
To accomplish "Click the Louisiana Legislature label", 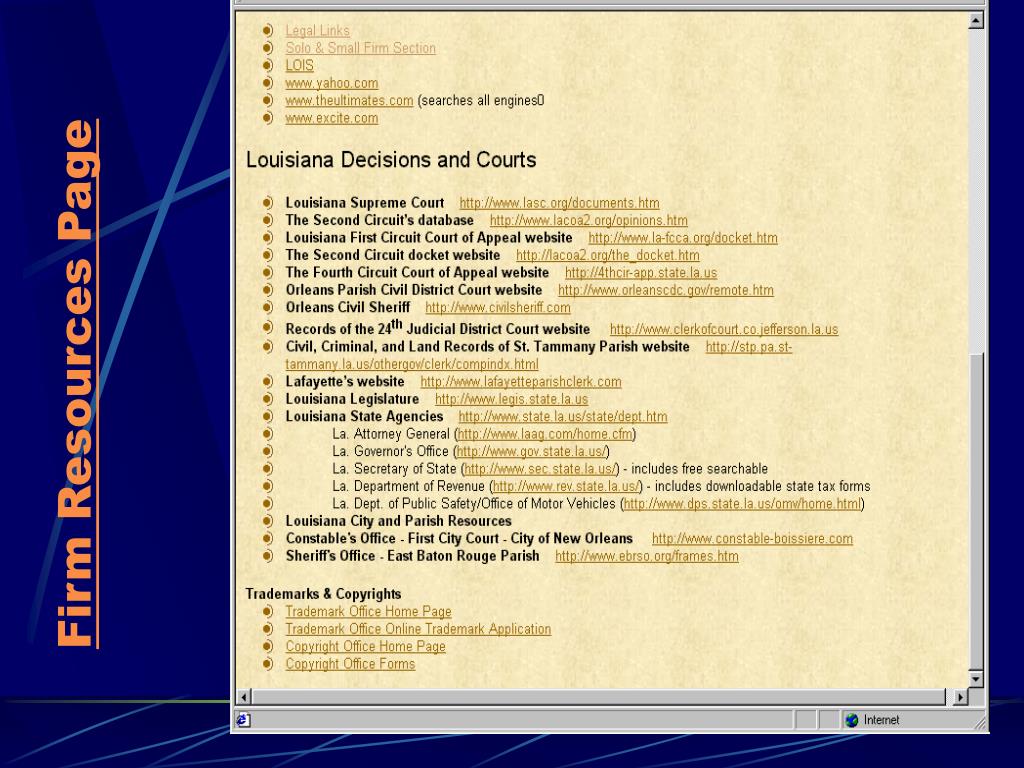I will click(x=352, y=399).
